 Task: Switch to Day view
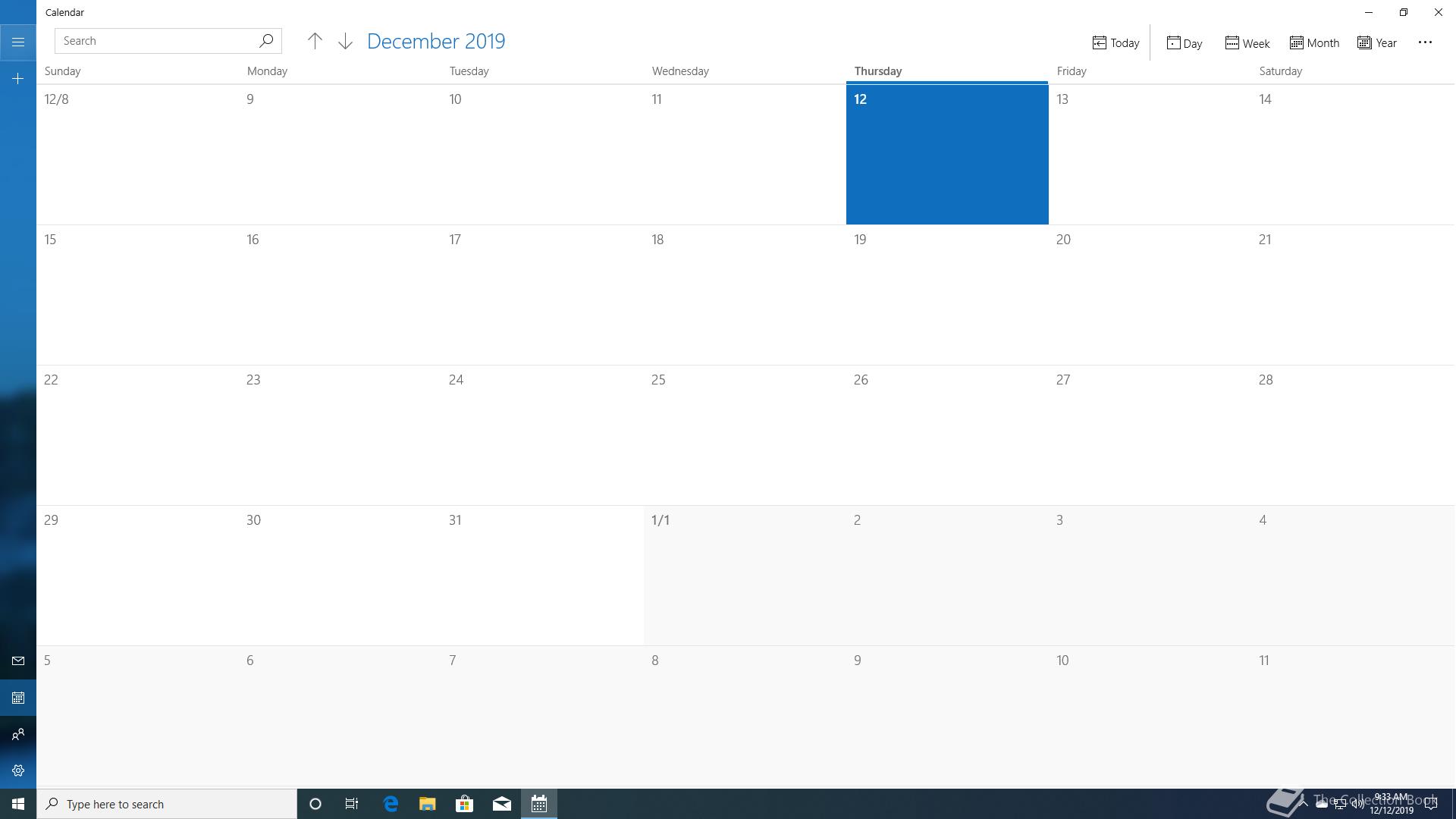click(1184, 43)
